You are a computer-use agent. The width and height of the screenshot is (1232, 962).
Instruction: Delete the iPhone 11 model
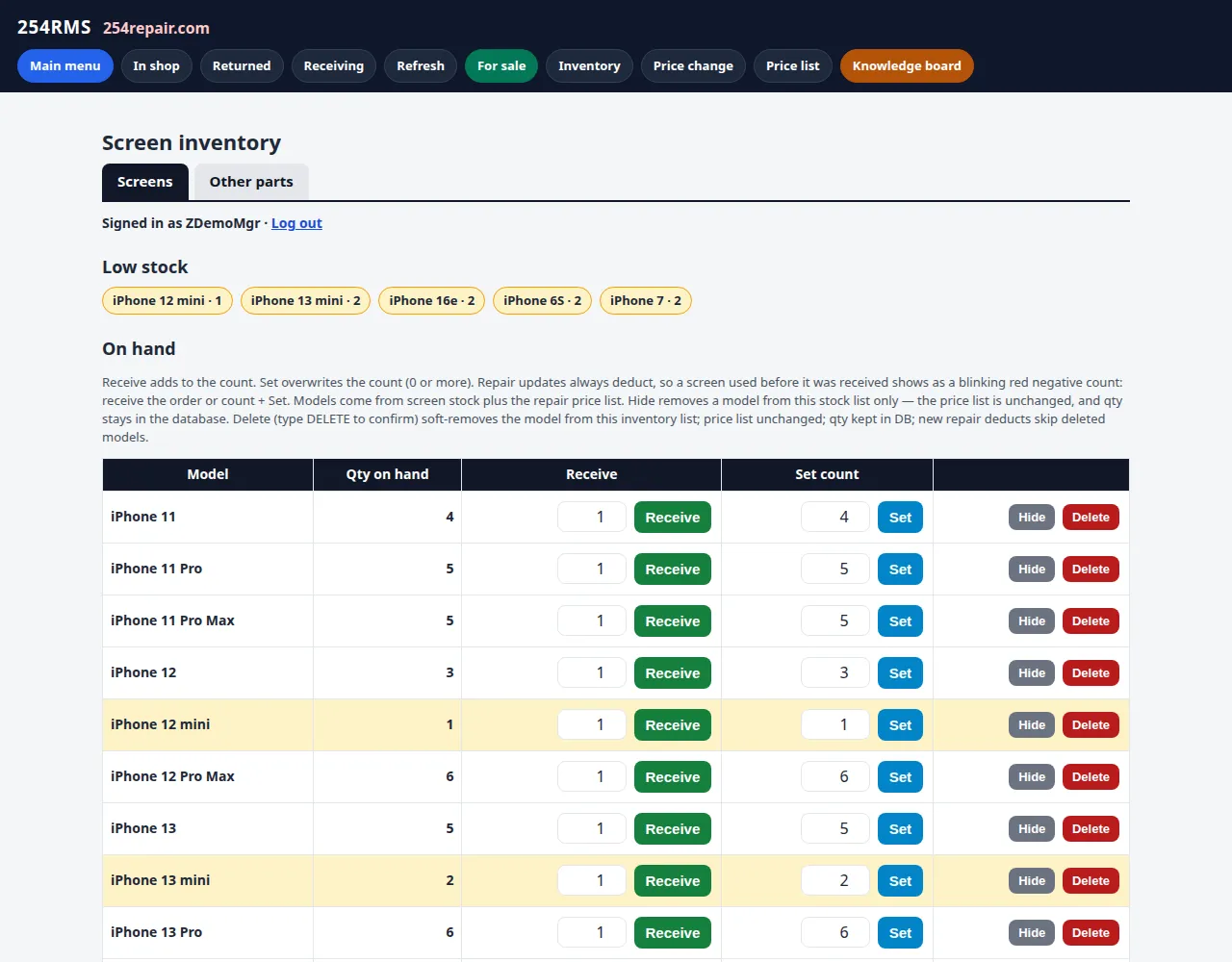pyautogui.click(x=1091, y=518)
